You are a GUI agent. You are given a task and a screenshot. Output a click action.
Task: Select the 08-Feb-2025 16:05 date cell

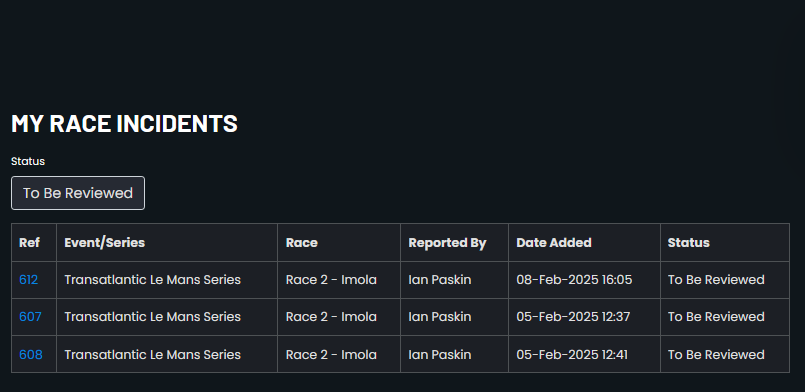(x=574, y=280)
